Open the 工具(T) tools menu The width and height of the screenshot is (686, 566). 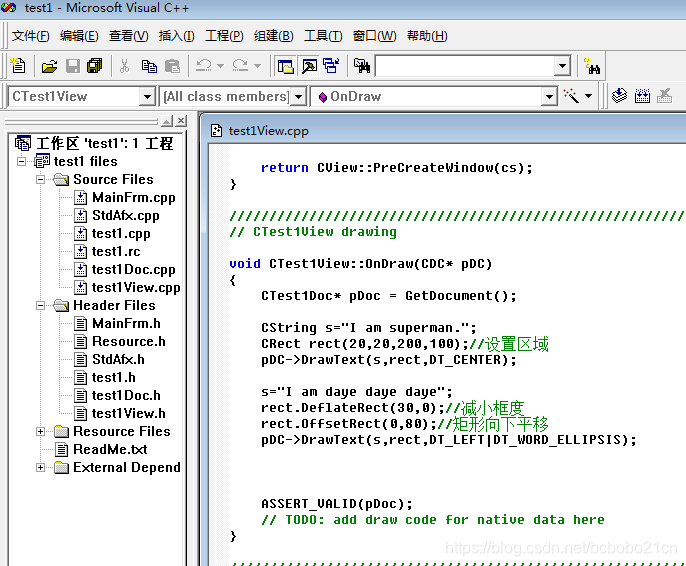(323, 35)
